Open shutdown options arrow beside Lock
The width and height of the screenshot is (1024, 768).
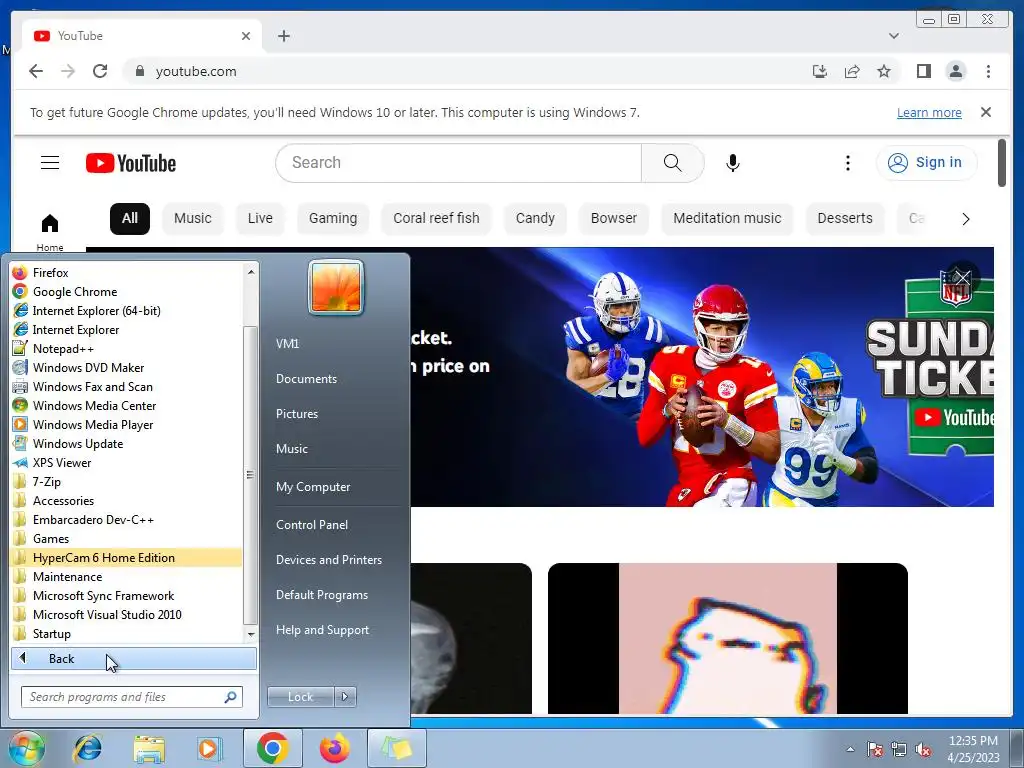point(345,697)
